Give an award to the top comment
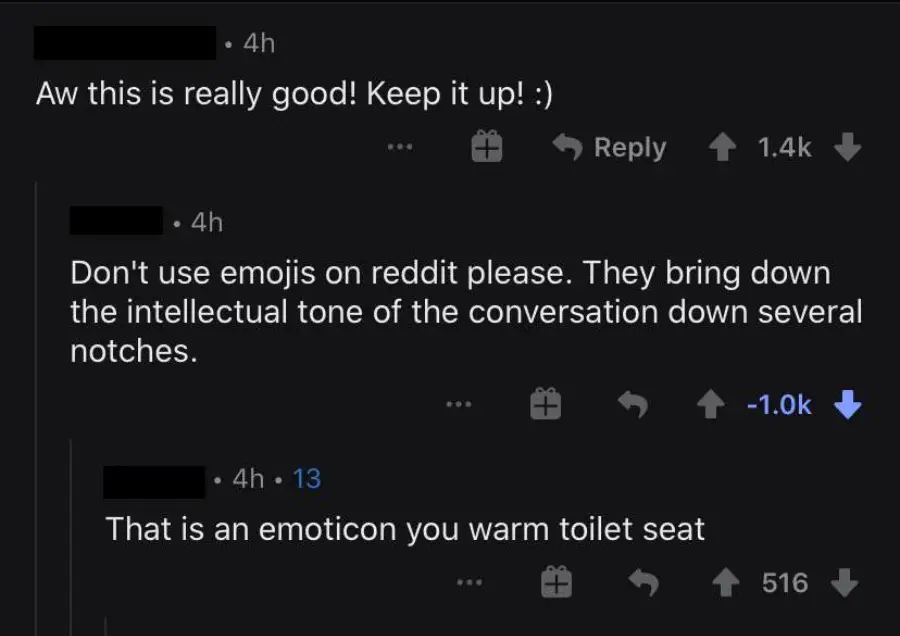 (486, 146)
